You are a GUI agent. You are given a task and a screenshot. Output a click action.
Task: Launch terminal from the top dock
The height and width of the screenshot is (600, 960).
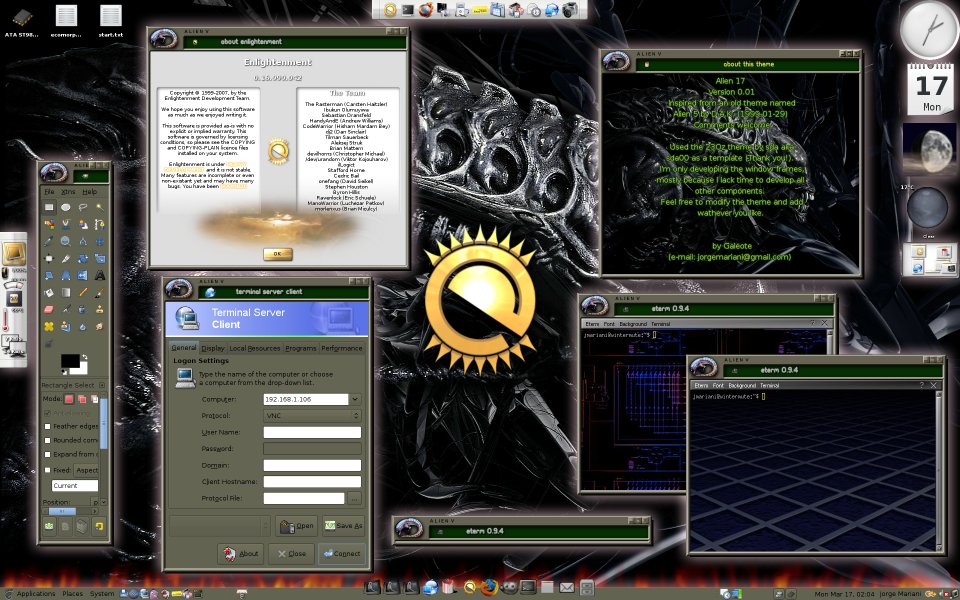click(408, 10)
